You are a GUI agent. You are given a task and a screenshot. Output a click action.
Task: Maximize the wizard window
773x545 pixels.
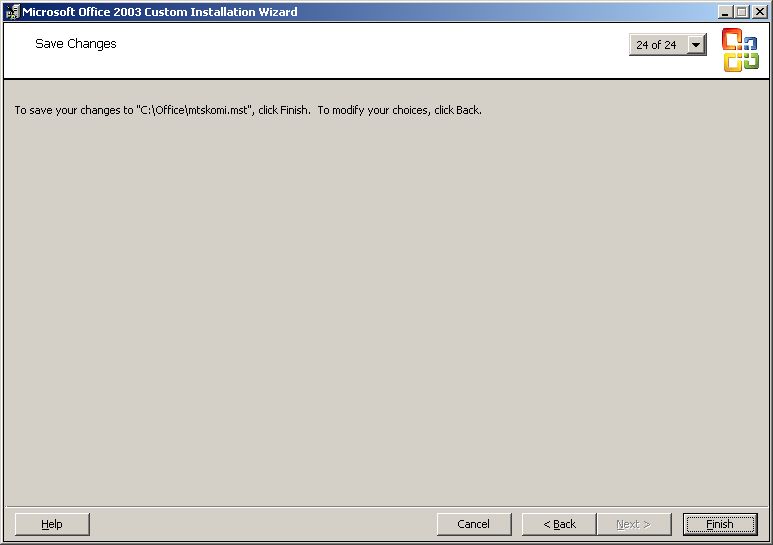(x=741, y=12)
